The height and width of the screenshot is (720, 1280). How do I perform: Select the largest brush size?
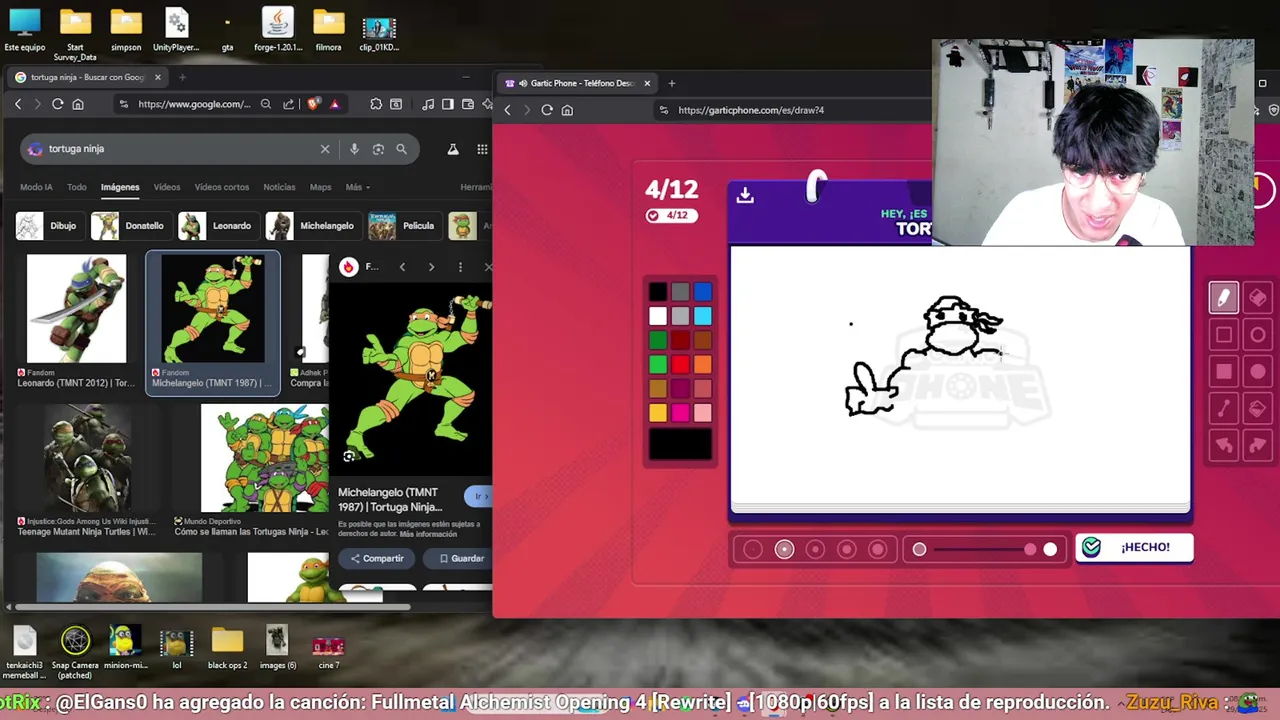878,549
